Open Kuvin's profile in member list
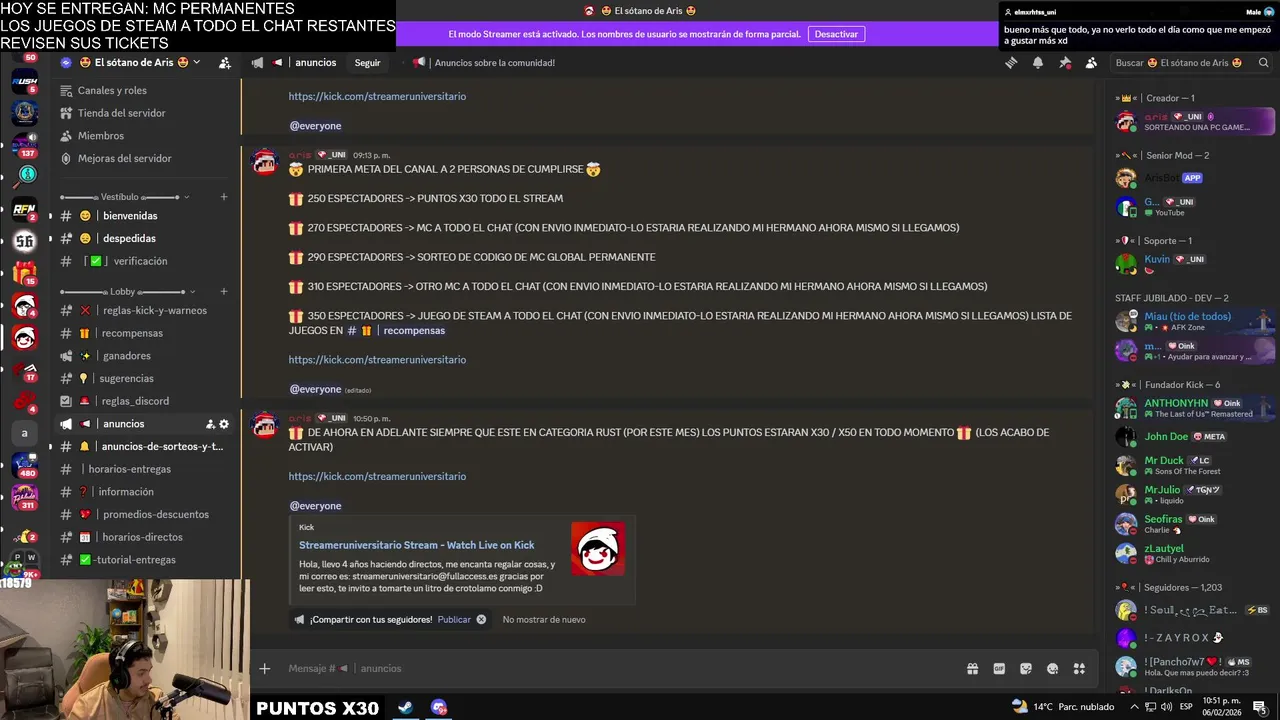The height and width of the screenshot is (720, 1280). click(x=1194, y=264)
